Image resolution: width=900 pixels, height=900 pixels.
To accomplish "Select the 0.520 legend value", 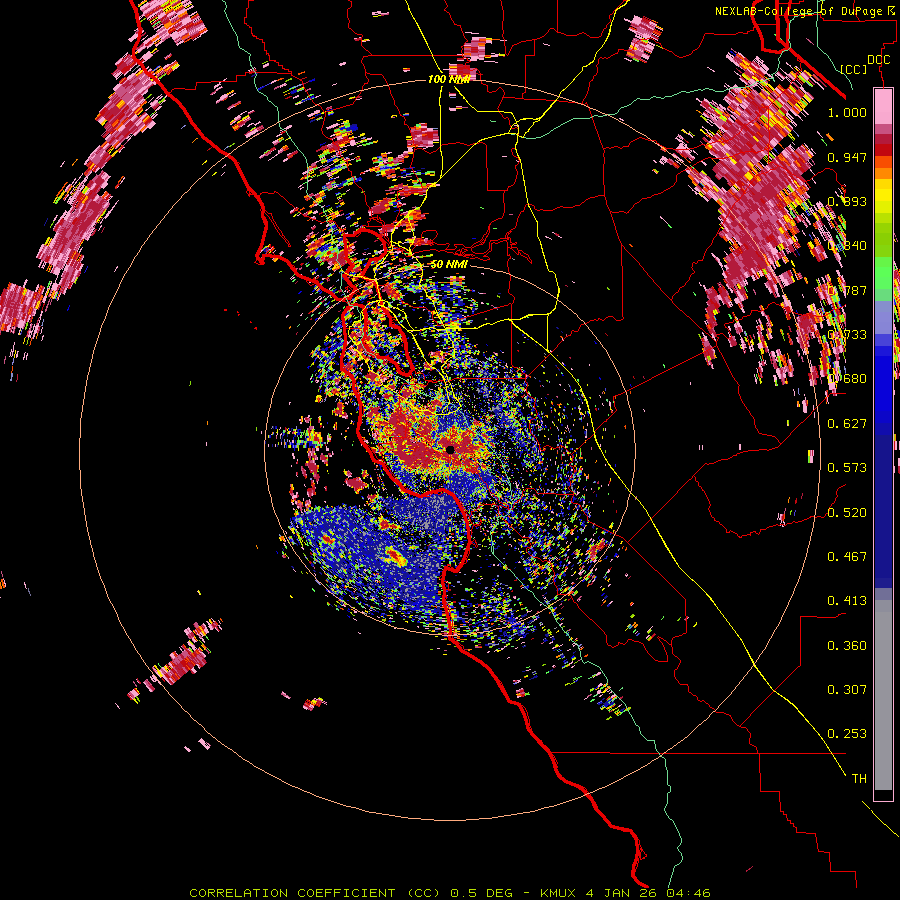I will 847,513.
